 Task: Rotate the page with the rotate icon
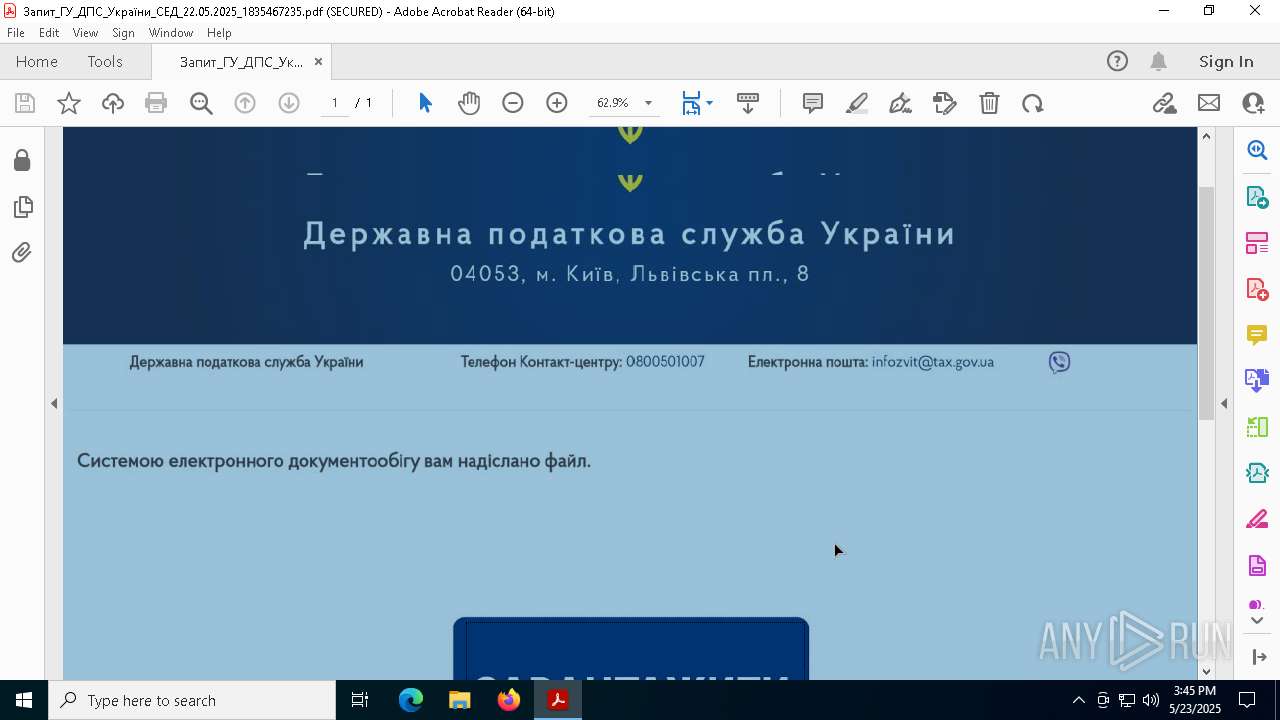point(1033,103)
